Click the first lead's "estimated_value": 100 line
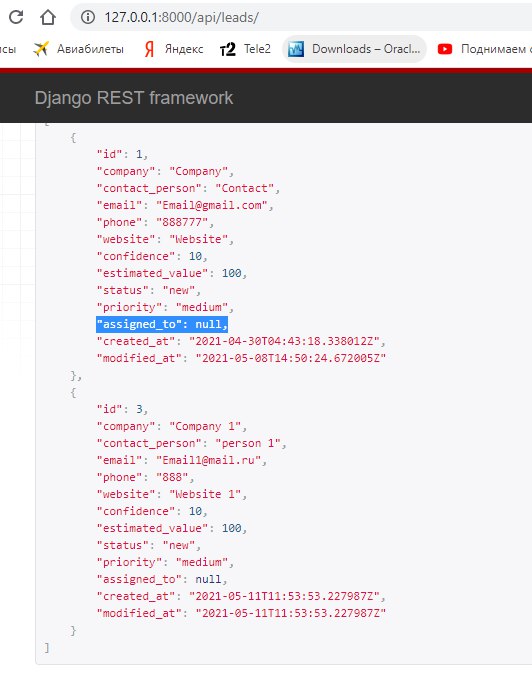Image resolution: width=532 pixels, height=674 pixels. [x=172, y=273]
